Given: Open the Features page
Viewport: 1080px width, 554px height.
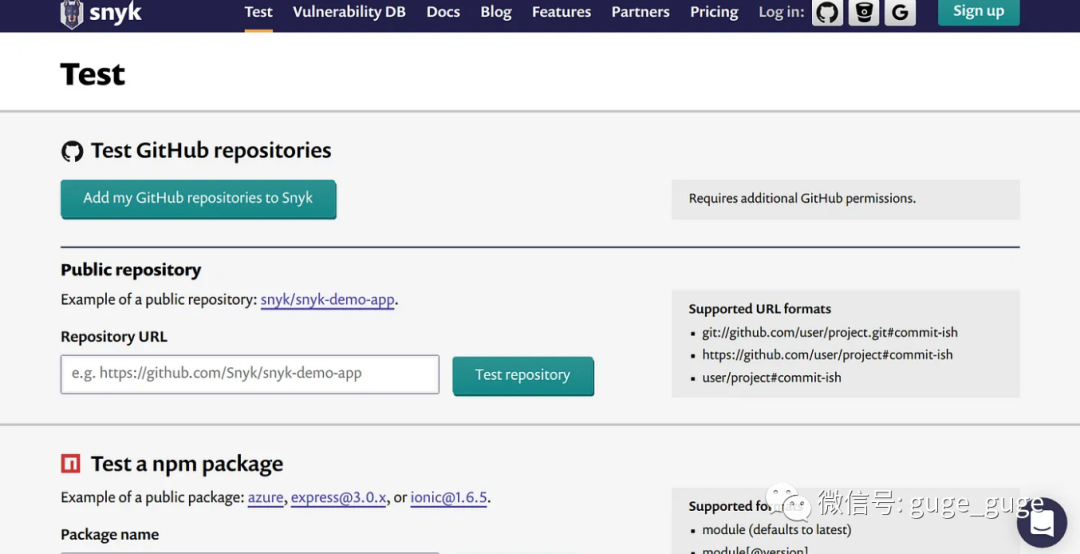Looking at the screenshot, I should pyautogui.click(x=561, y=12).
